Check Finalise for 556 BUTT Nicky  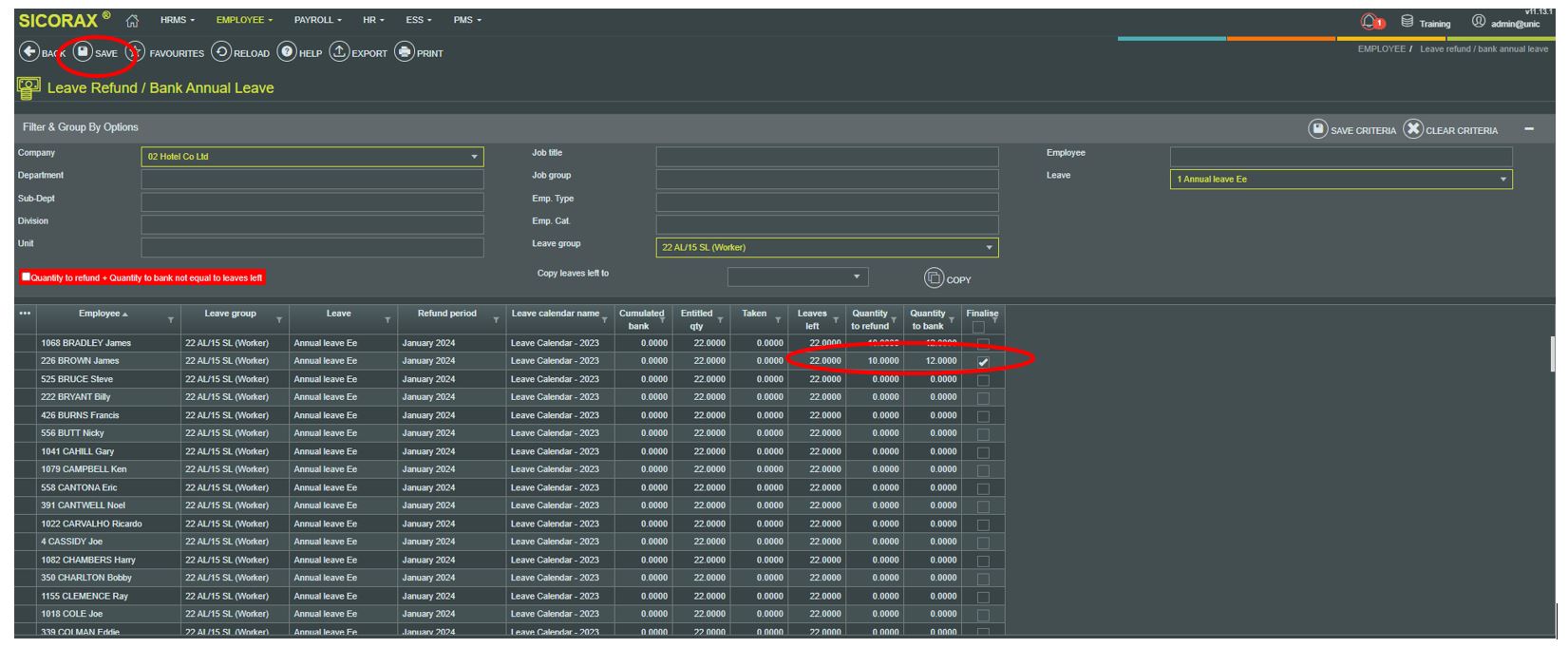point(983,434)
